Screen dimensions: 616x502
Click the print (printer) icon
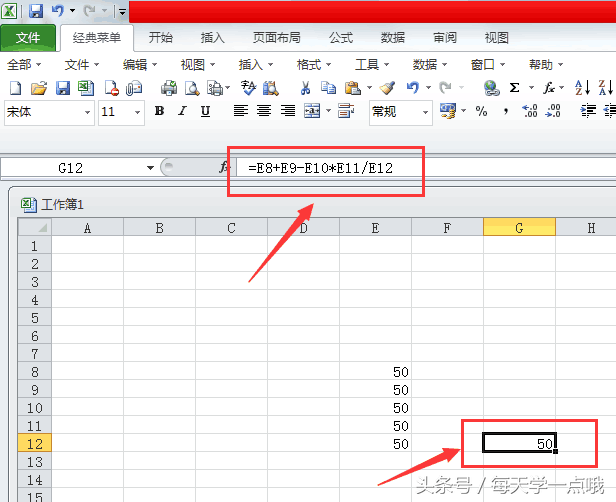point(169,88)
